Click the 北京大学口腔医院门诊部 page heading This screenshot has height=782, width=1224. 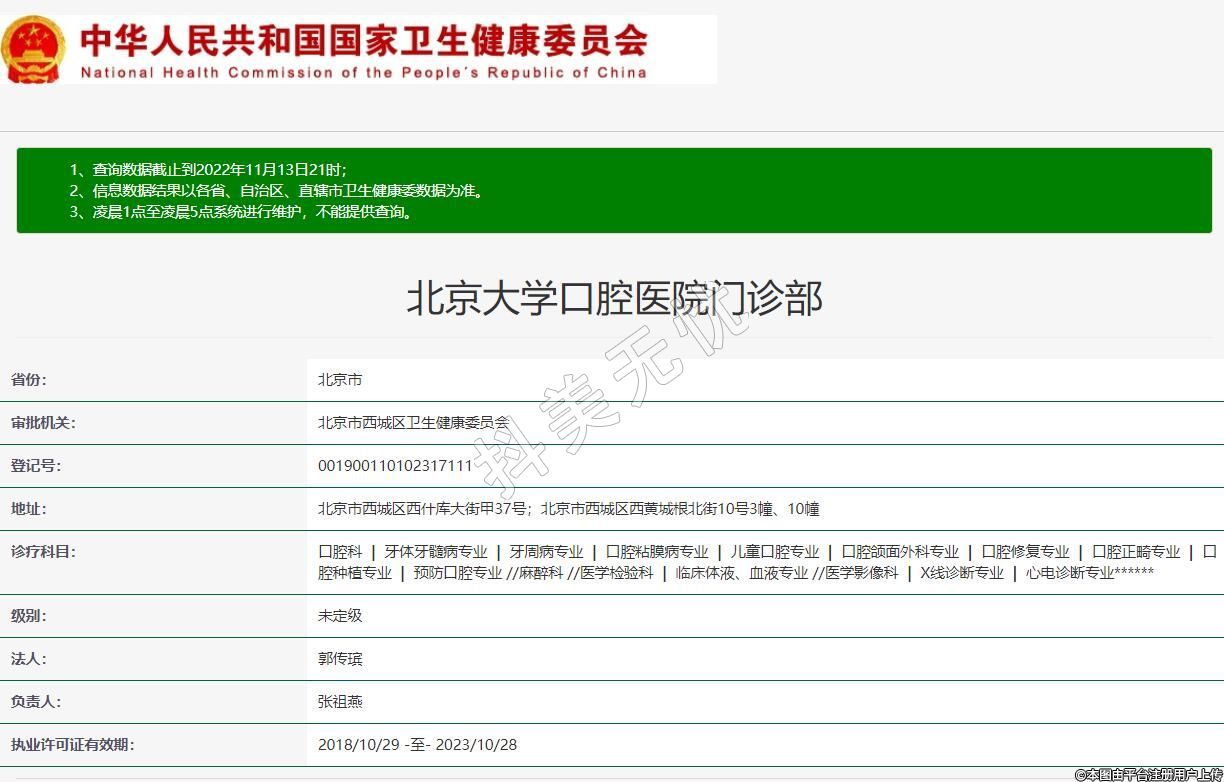point(613,298)
